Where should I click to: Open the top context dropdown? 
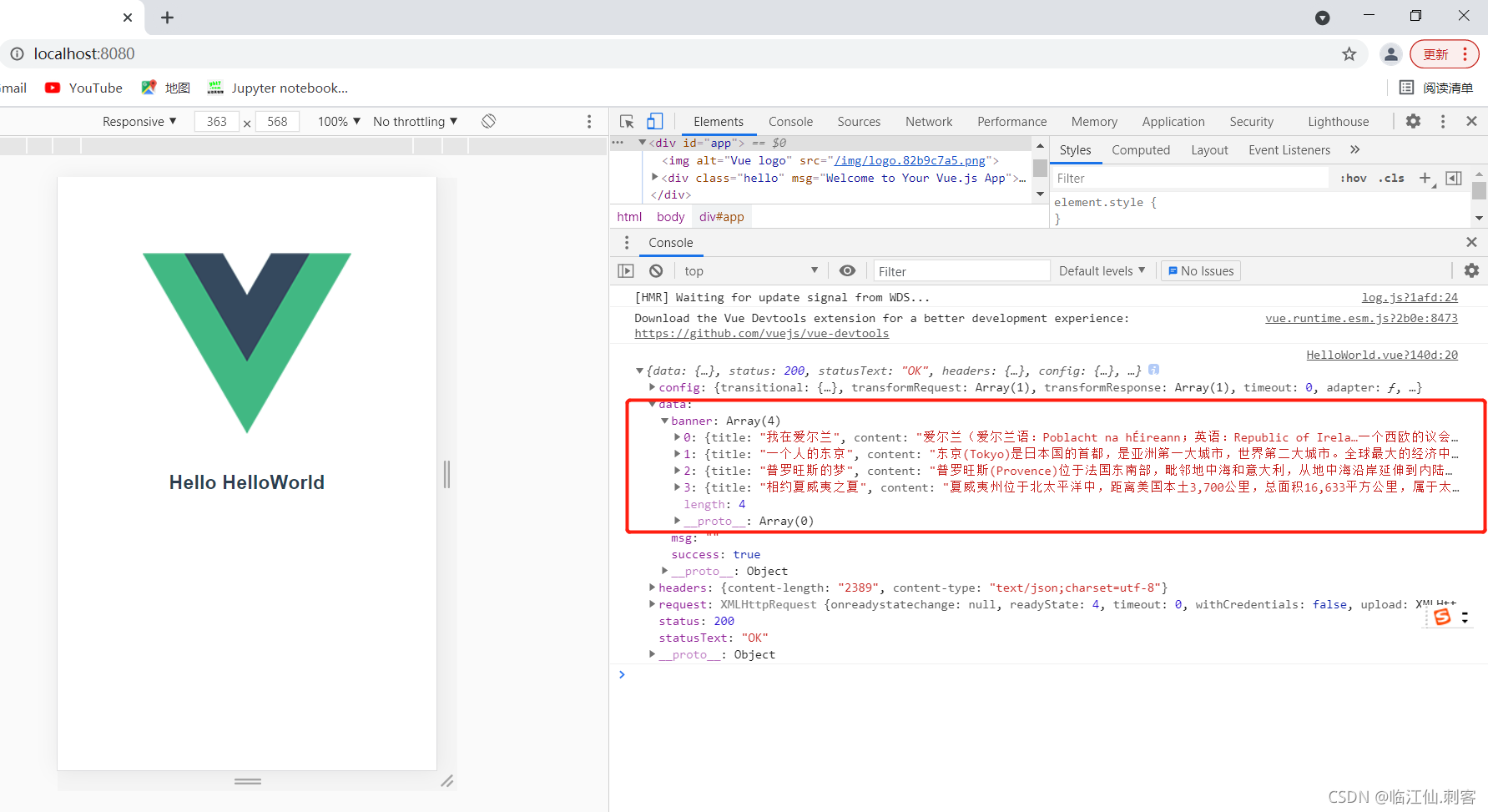tap(750, 270)
